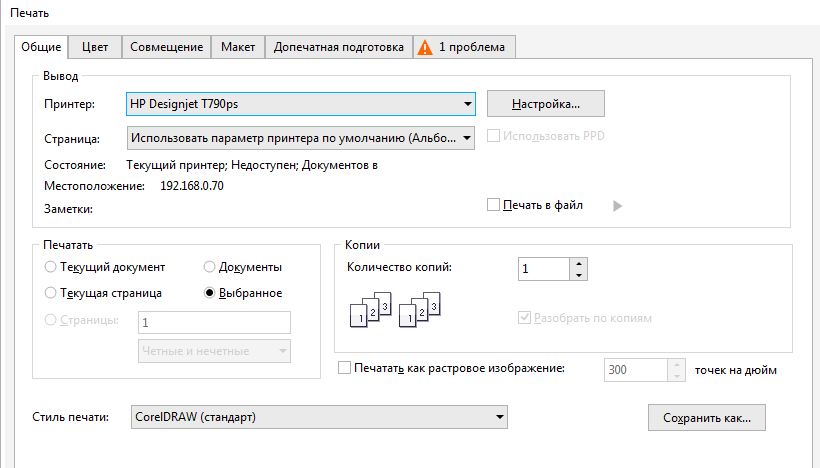Image resolution: width=820 pixels, height=468 pixels.
Task: Click the arrow next to Печать в файл
Action: click(618, 206)
